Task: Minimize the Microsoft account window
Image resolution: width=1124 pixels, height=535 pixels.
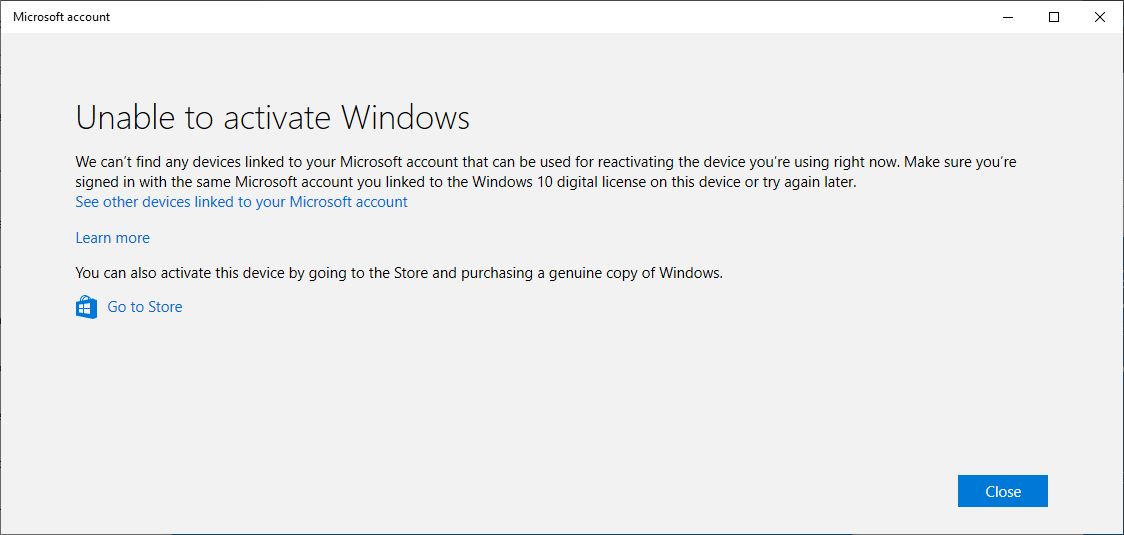Action: pyautogui.click(x=1008, y=17)
